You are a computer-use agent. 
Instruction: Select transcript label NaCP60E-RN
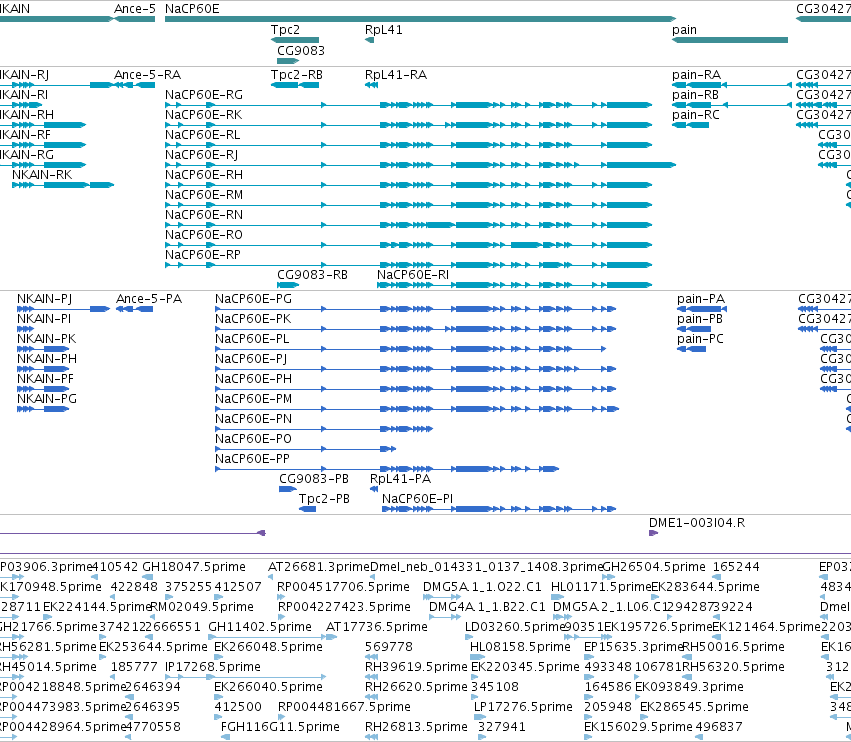point(204,214)
